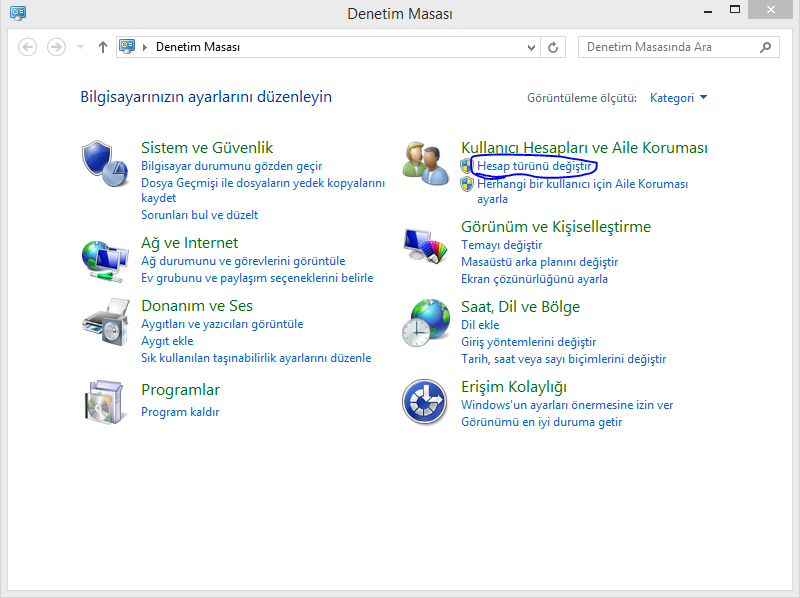Image resolution: width=800 pixels, height=598 pixels.
Task: Open Ev grubunu ve paylaşım seçeneklerini belirle
Action: [x=257, y=278]
